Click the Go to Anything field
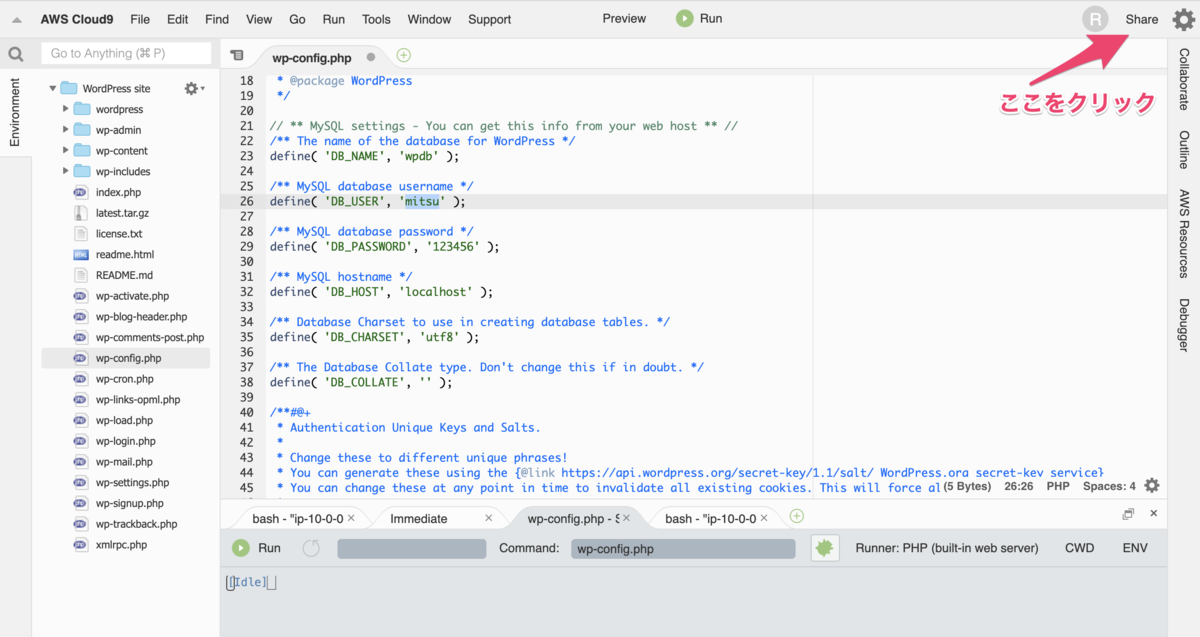The image size is (1200, 637). pos(126,53)
